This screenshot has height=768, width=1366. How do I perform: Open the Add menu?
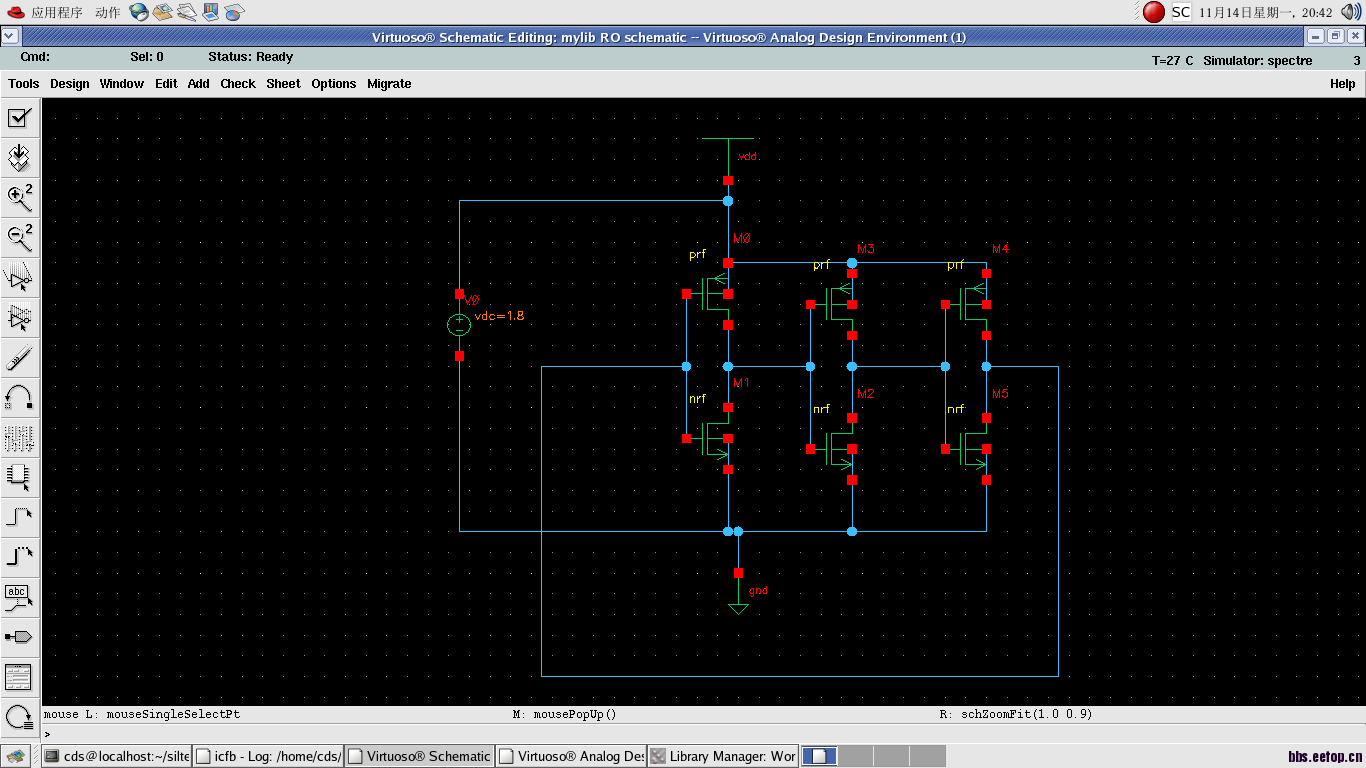pyautogui.click(x=199, y=84)
